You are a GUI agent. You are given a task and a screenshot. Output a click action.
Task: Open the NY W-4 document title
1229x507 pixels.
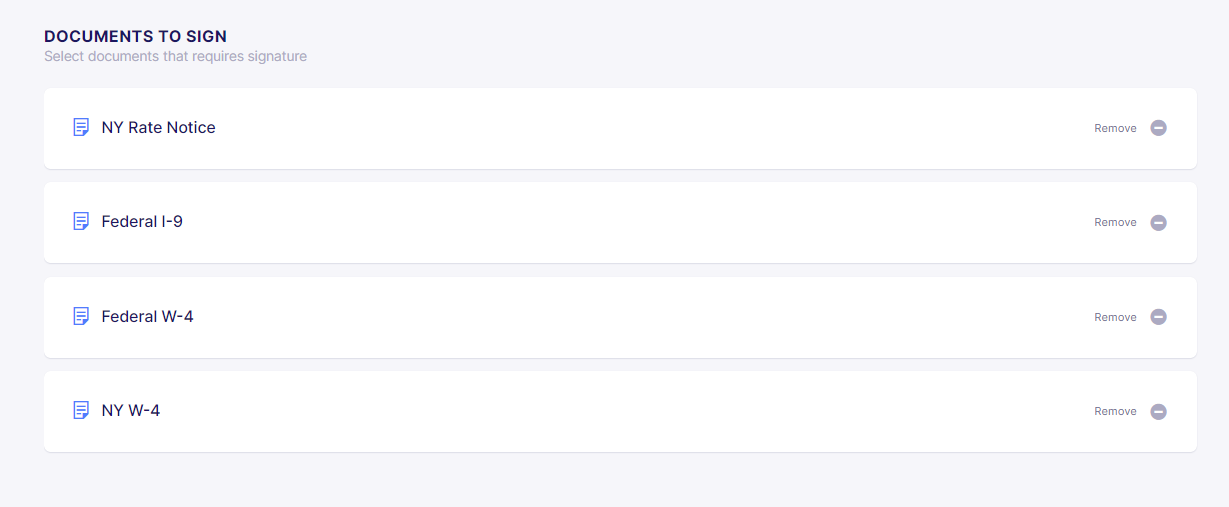click(130, 411)
